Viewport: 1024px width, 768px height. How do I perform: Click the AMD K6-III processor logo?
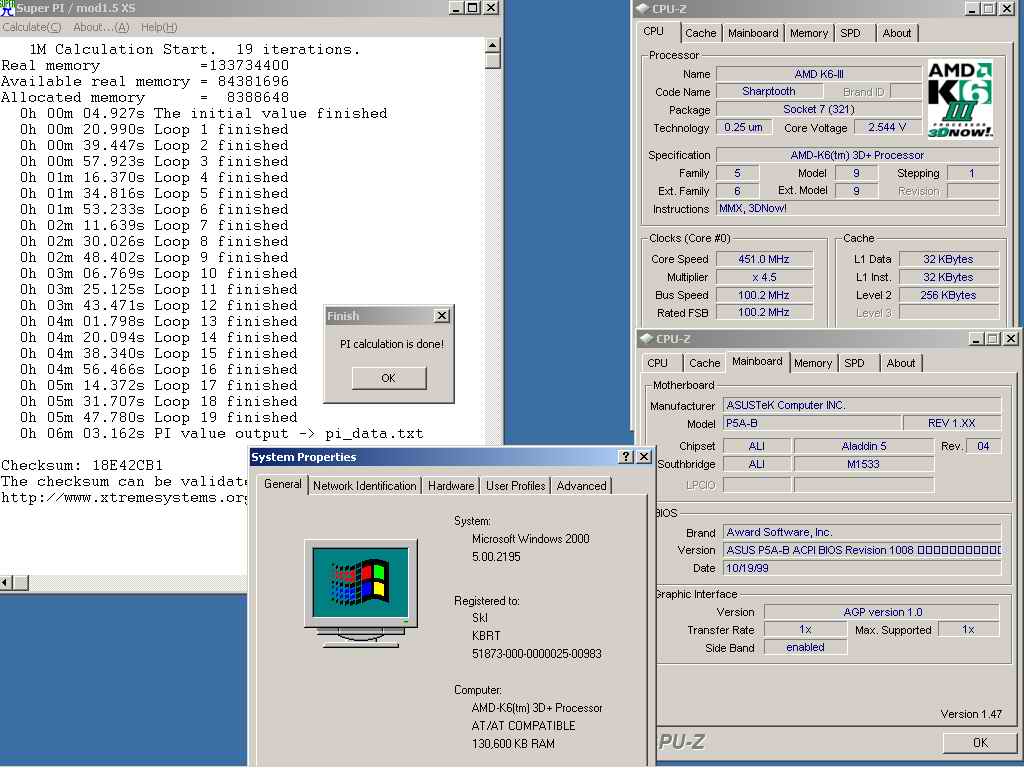click(960, 99)
